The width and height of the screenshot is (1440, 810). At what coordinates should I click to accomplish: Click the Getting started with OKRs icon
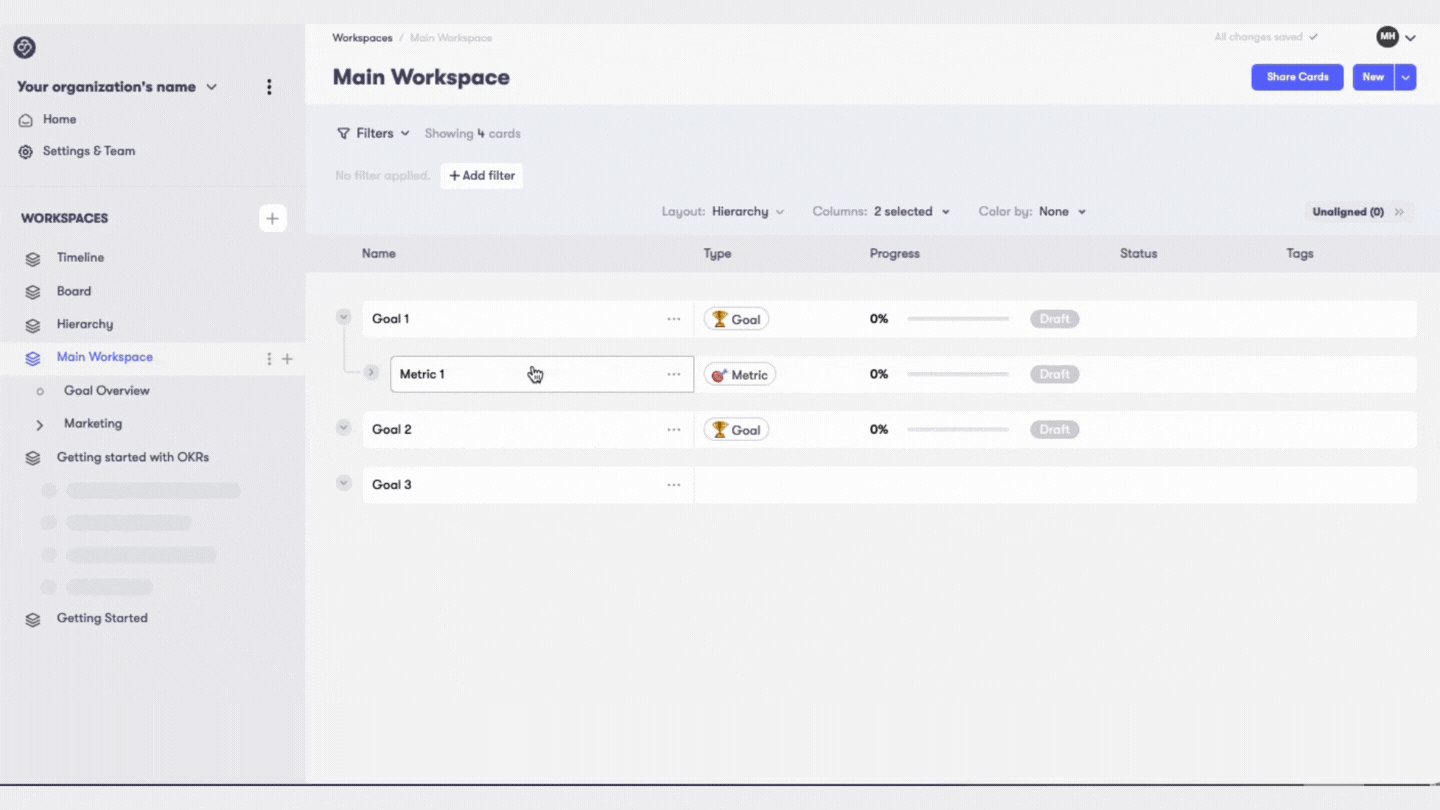click(33, 458)
